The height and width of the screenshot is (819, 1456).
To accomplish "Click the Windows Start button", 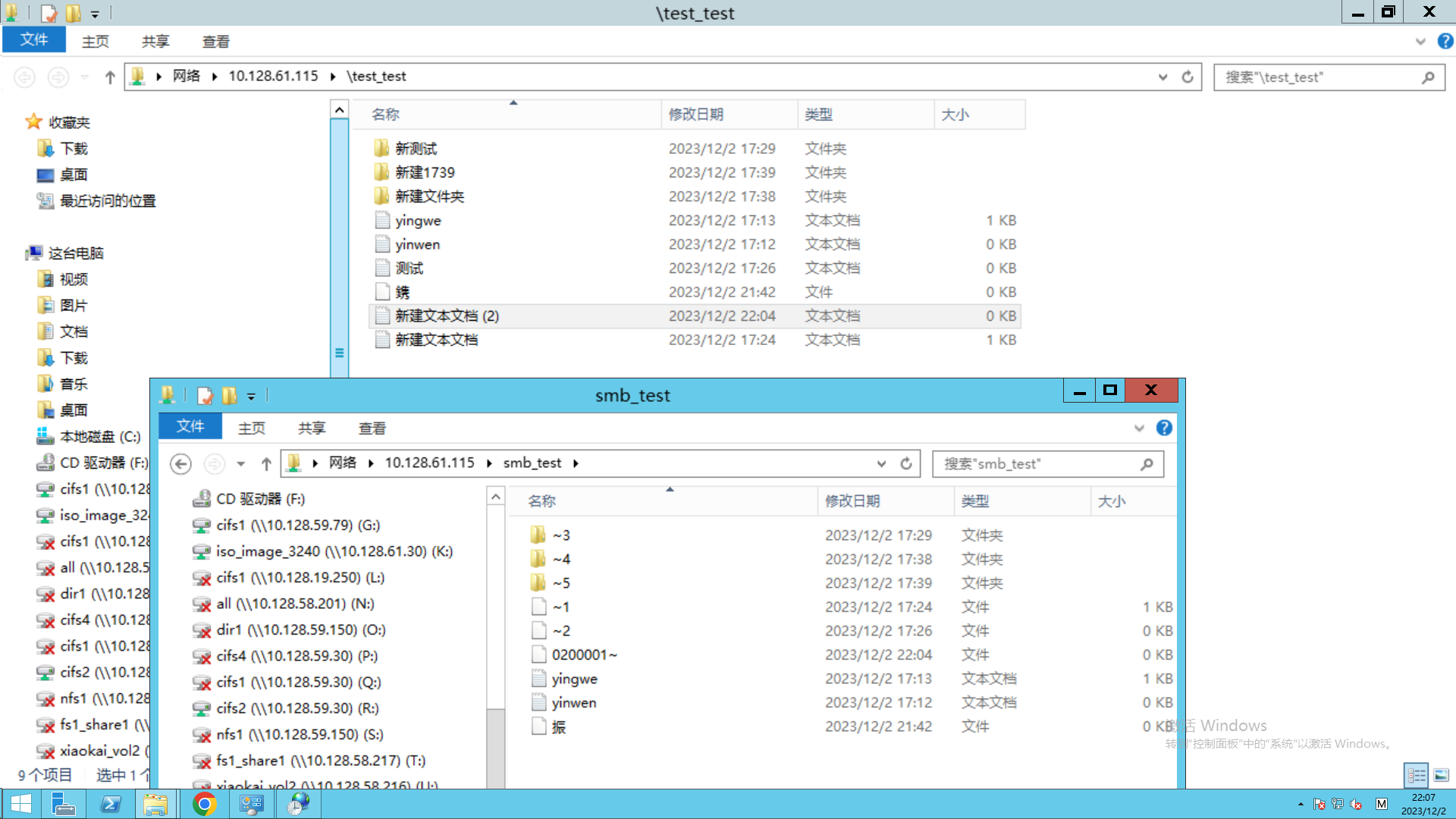I will point(21,804).
